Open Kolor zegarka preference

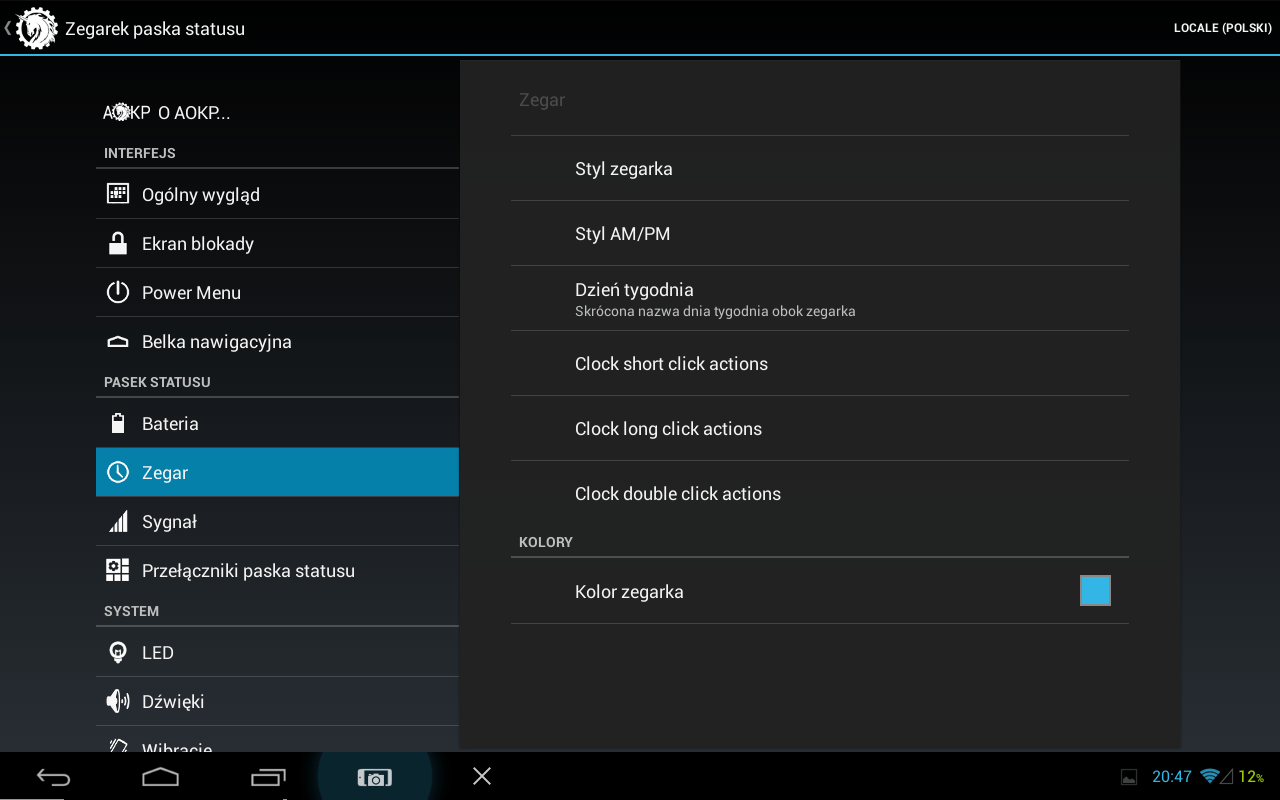[820, 591]
